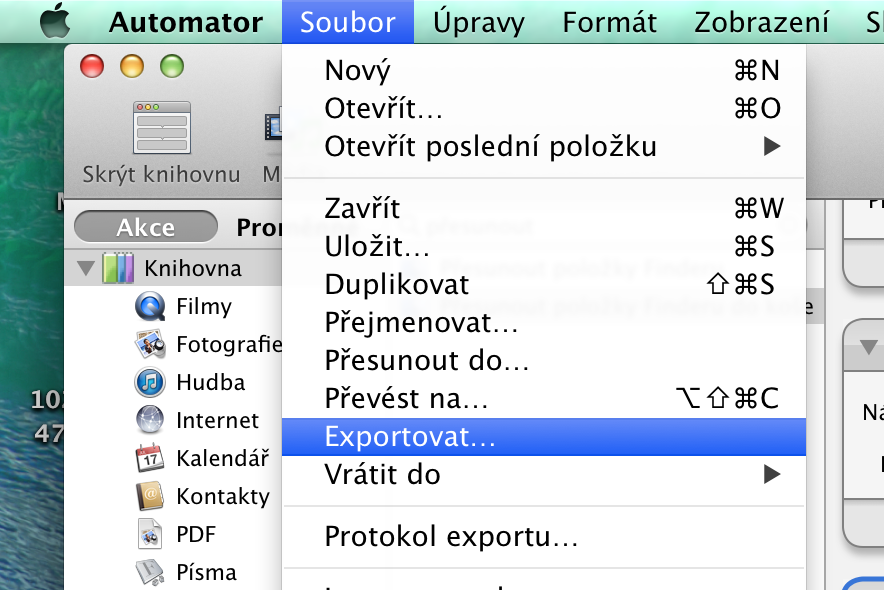Select the Hudba library icon
The height and width of the screenshot is (590, 884).
click(150, 383)
